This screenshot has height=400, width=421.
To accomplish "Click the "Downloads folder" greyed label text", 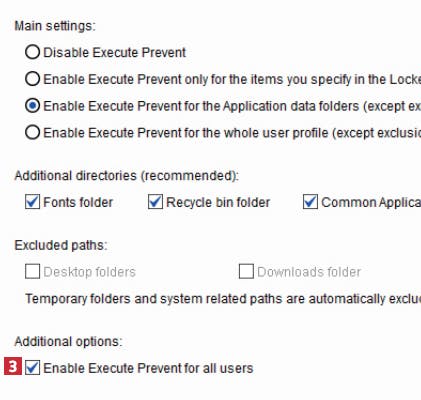I will [x=309, y=272].
